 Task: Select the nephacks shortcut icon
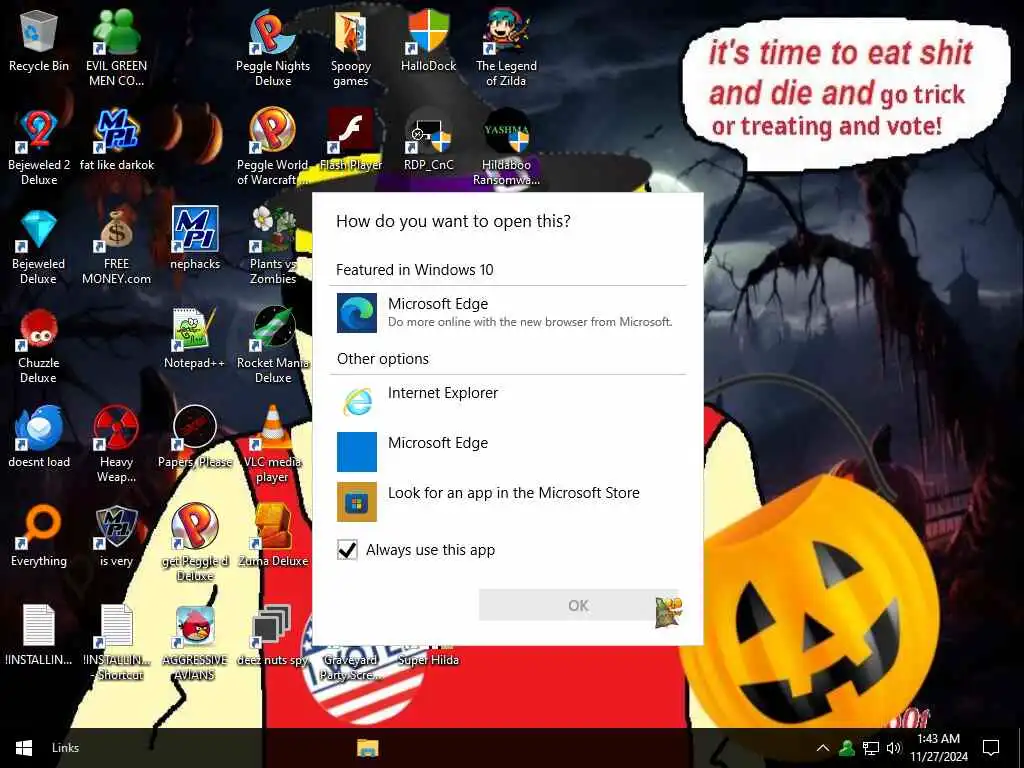point(195,239)
